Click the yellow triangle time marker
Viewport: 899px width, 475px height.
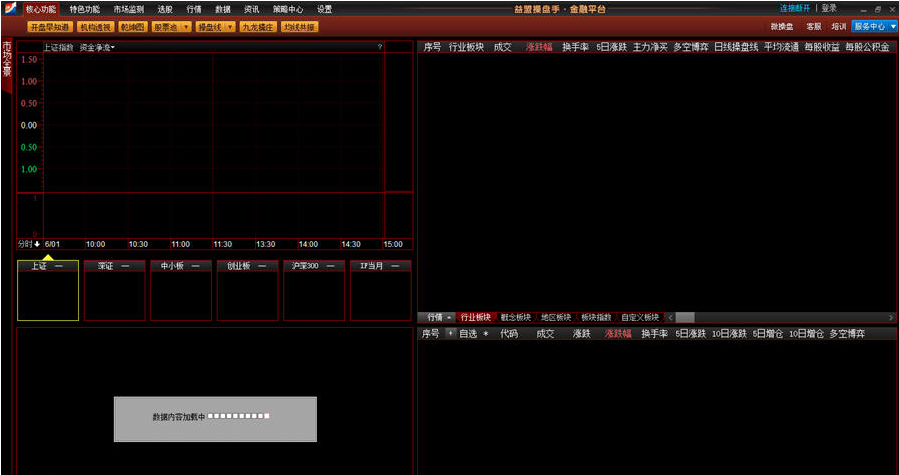(48, 257)
